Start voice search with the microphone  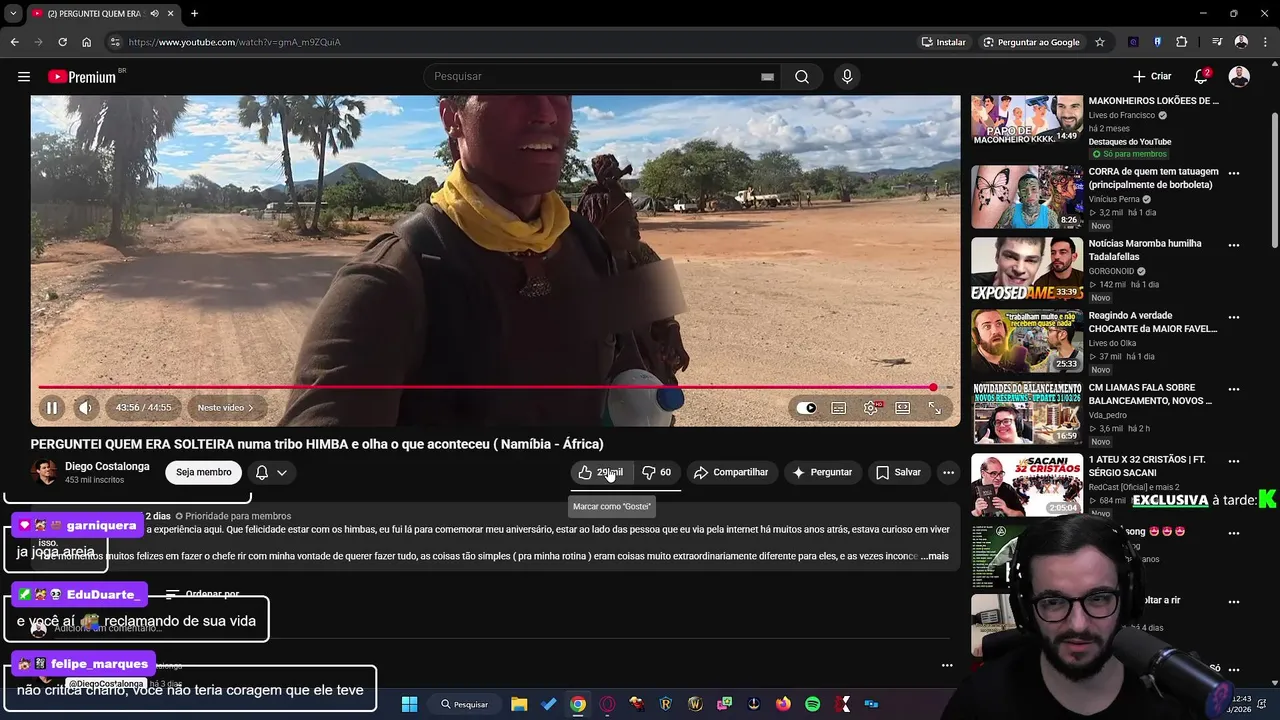847,77
